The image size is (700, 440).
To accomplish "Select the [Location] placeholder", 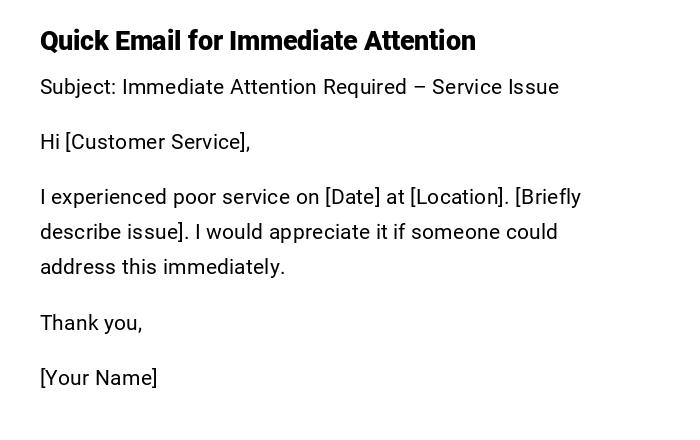I will (458, 197).
